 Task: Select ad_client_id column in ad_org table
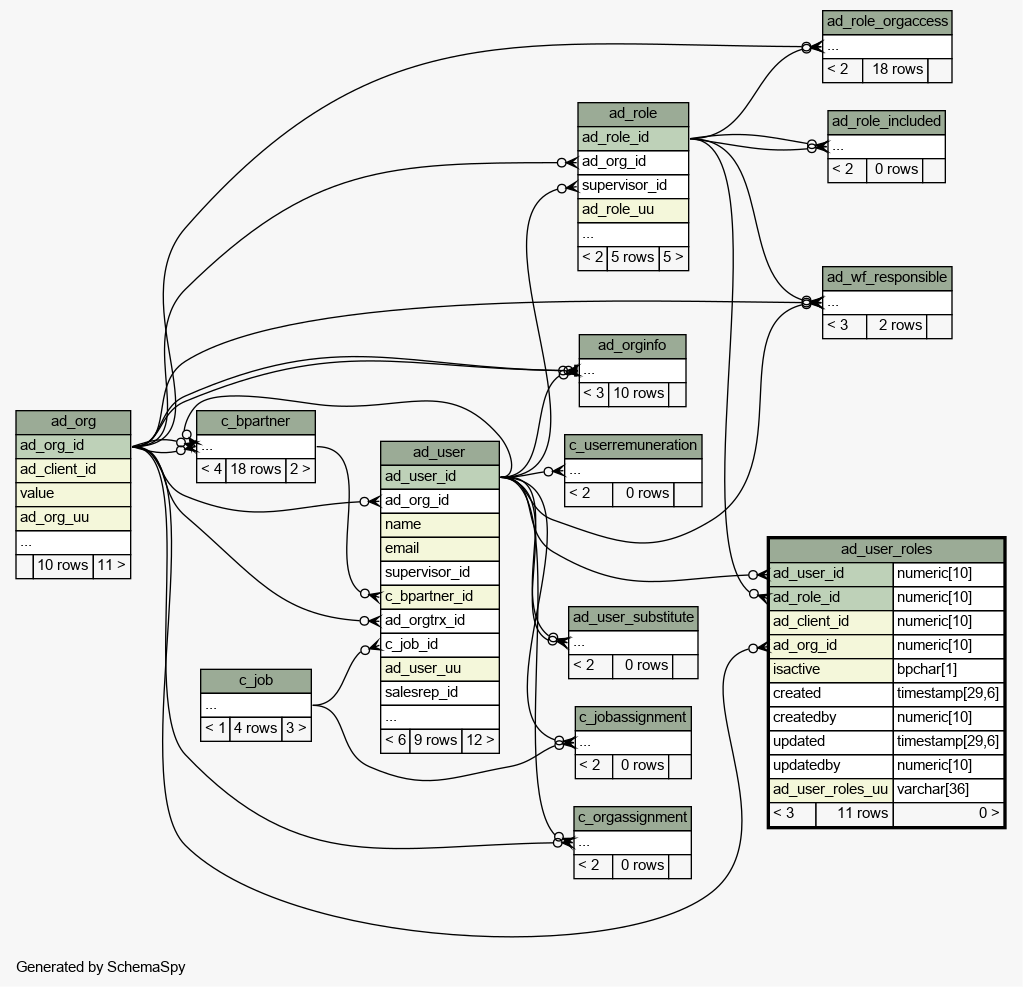(73, 470)
